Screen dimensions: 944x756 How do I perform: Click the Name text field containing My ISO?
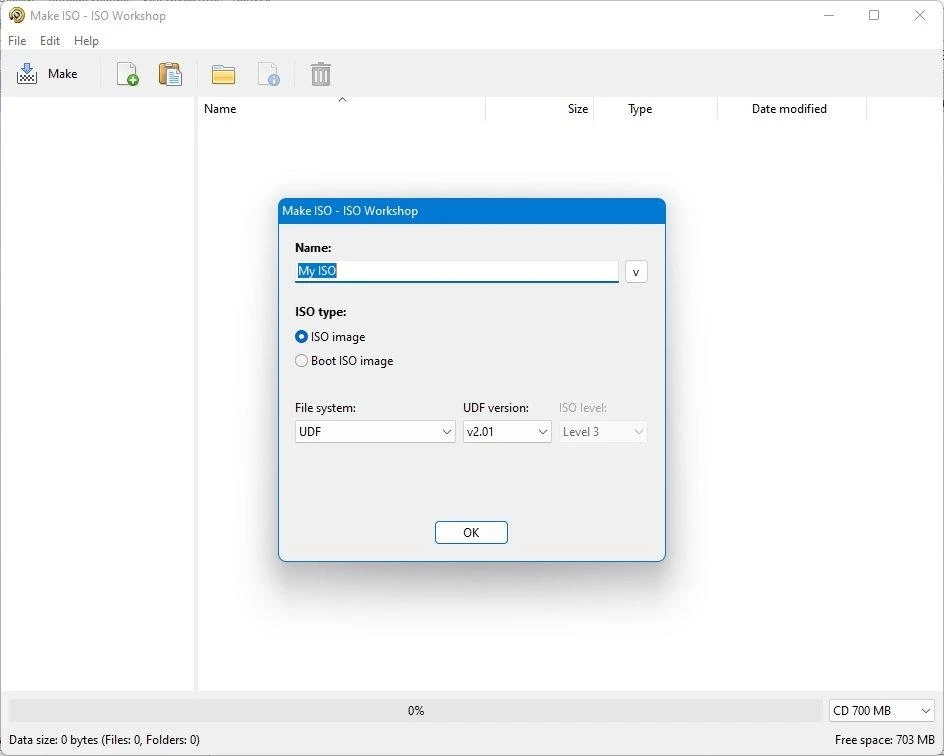(456, 271)
